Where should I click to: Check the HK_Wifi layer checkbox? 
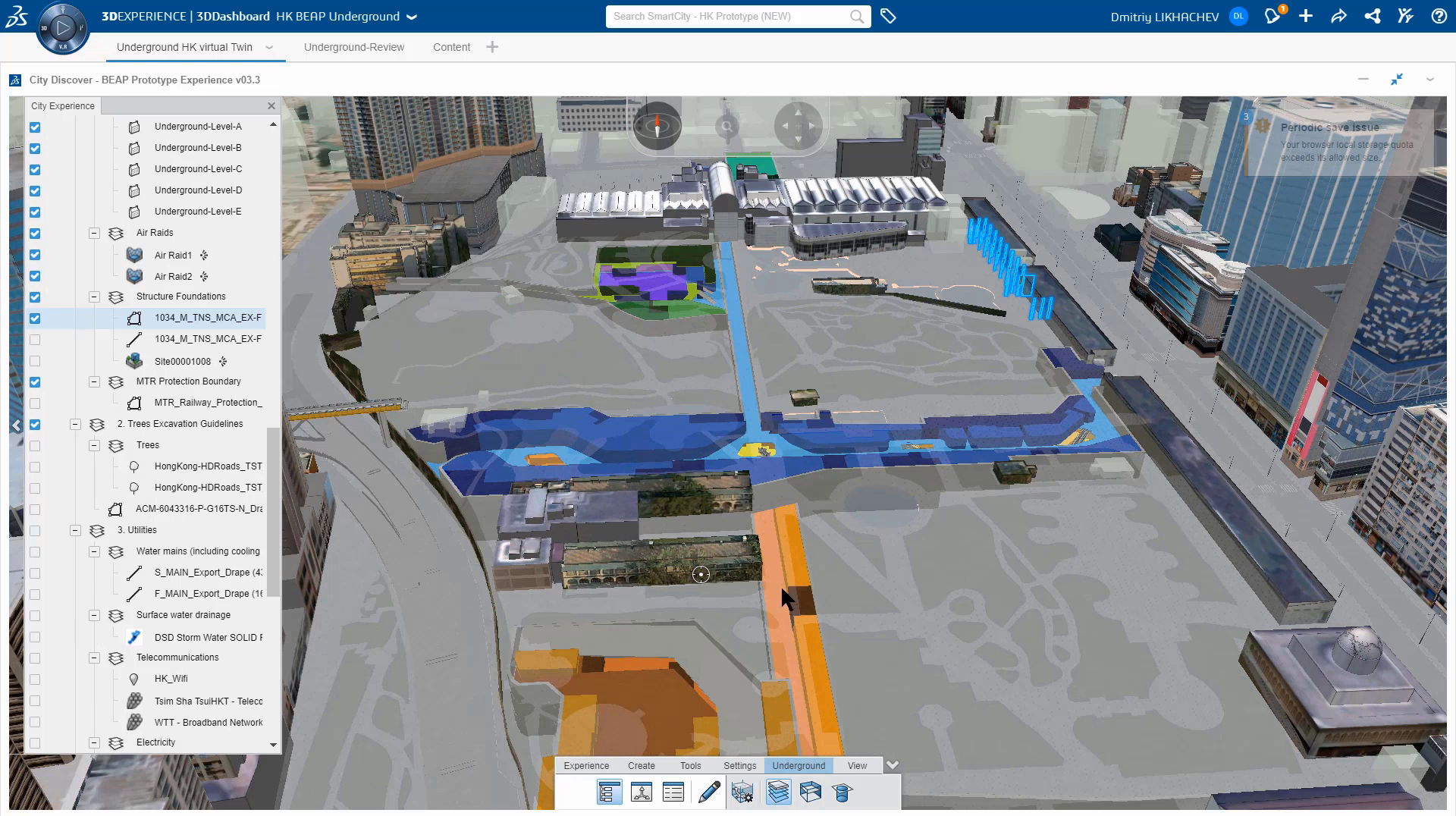[x=35, y=679]
